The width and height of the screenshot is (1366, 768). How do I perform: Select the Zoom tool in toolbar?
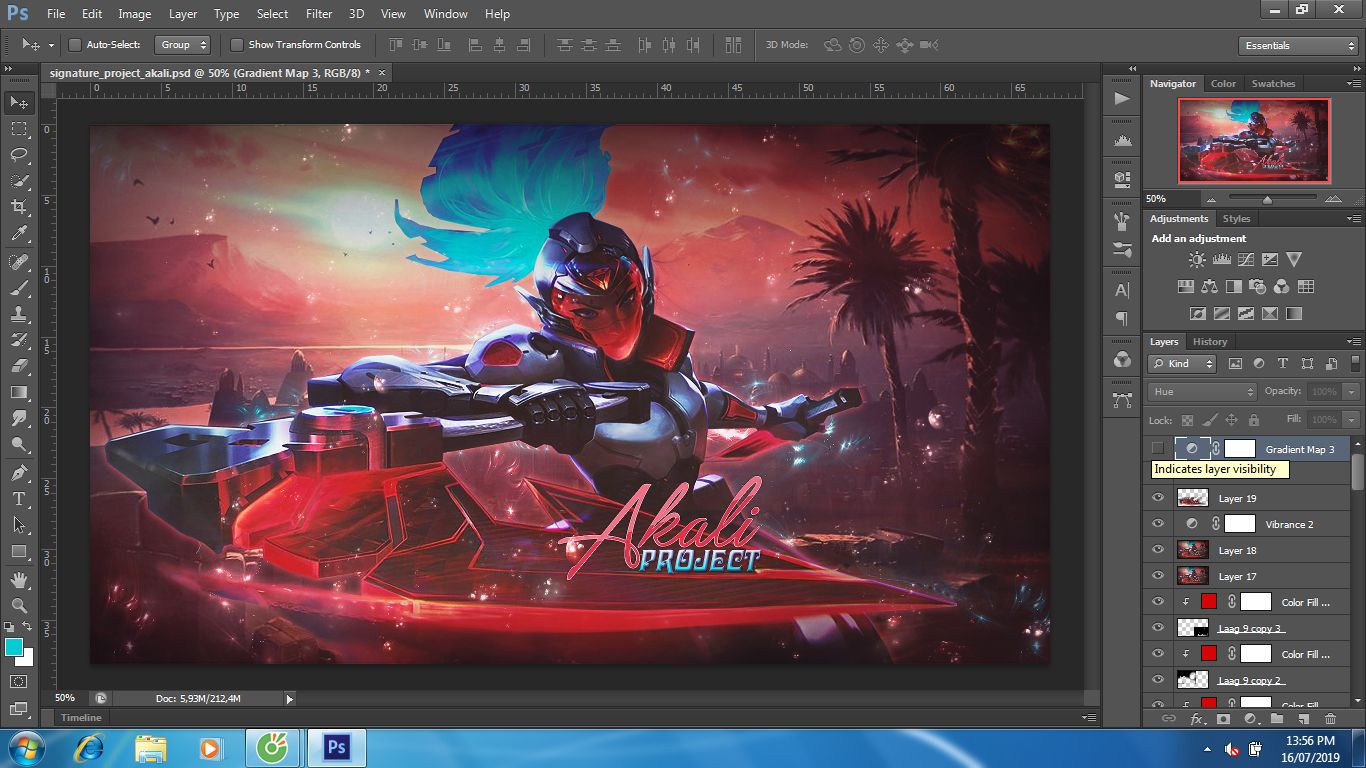click(19, 605)
